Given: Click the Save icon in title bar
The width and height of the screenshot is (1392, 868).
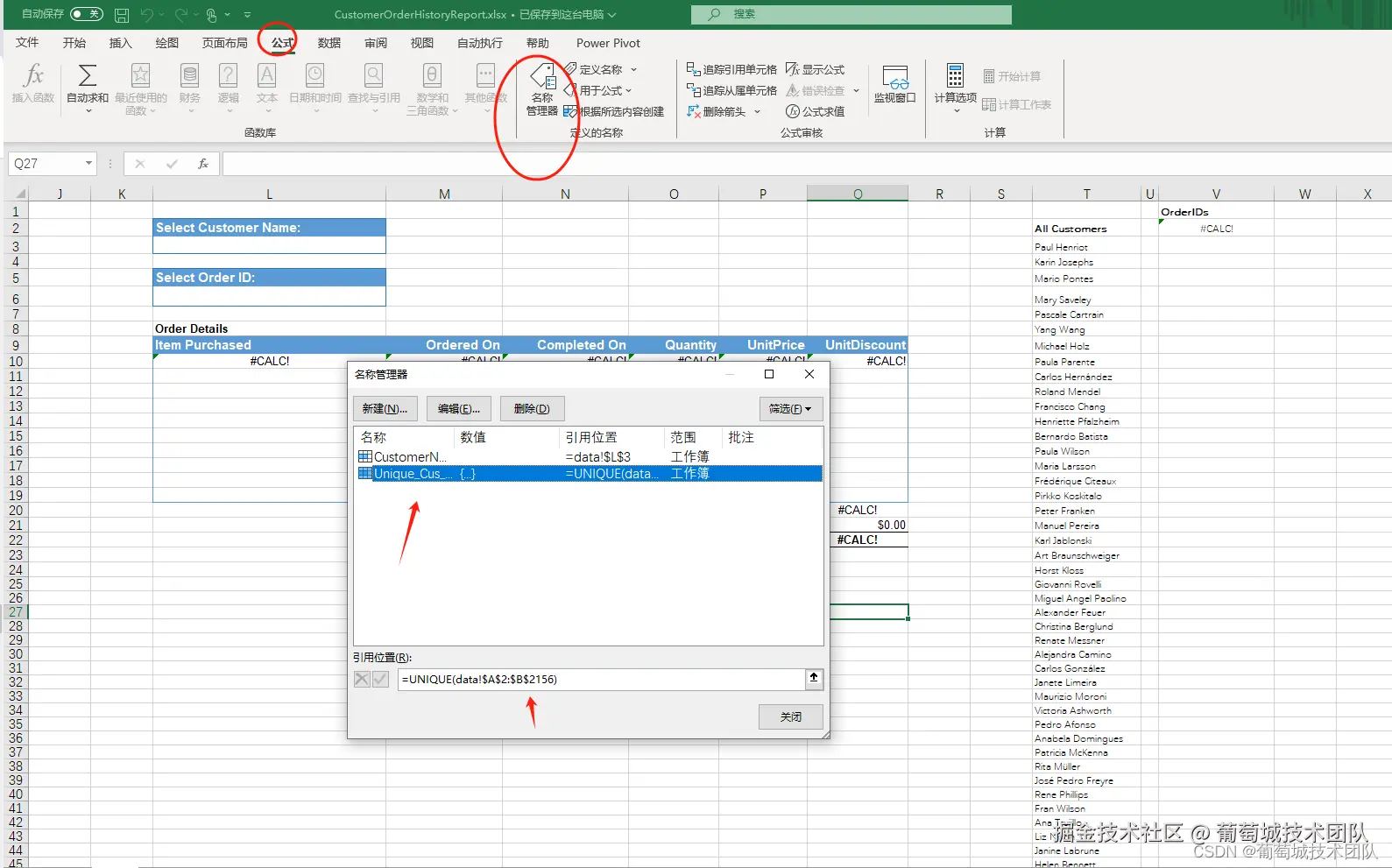Looking at the screenshot, I should coord(122,15).
